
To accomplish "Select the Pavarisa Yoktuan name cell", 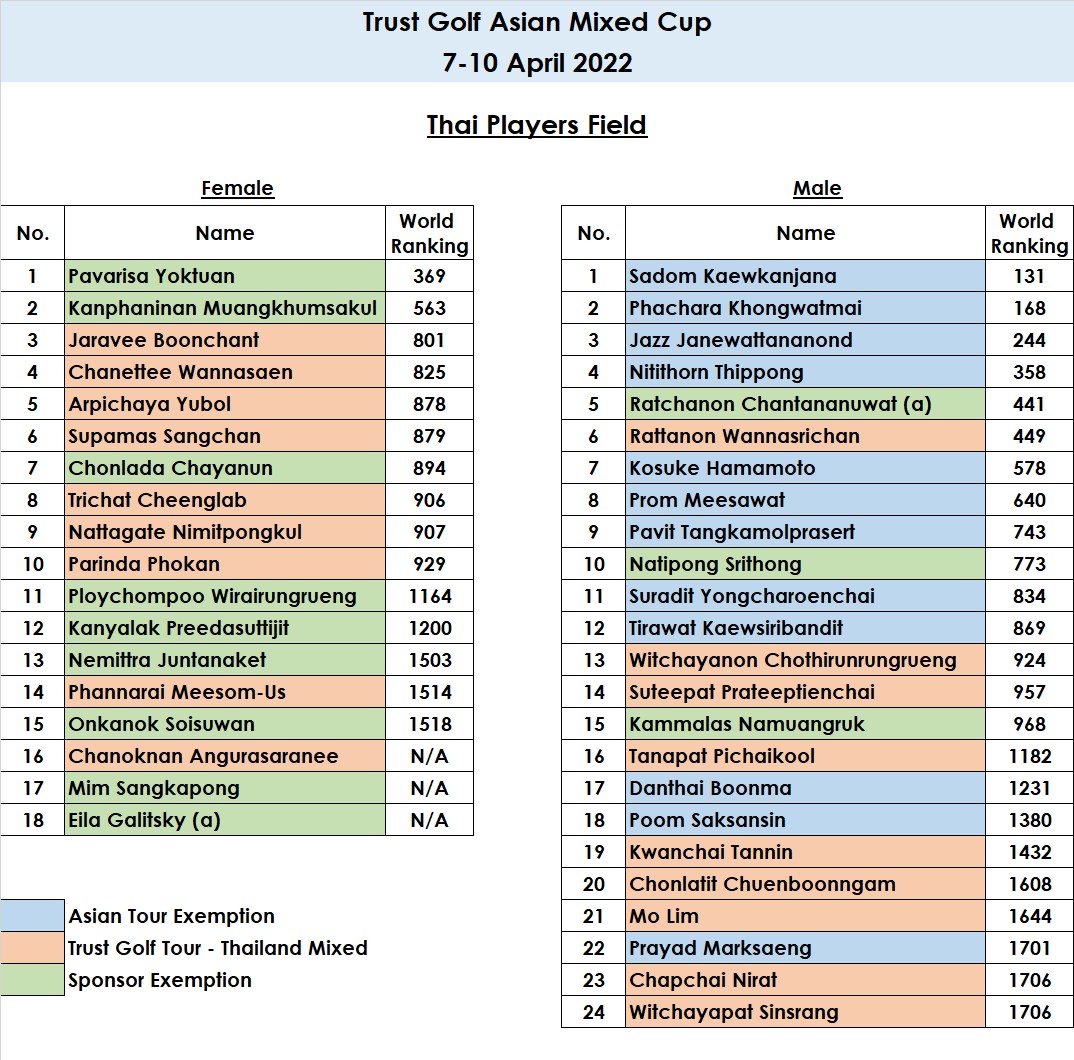I will pyautogui.click(x=225, y=276).
